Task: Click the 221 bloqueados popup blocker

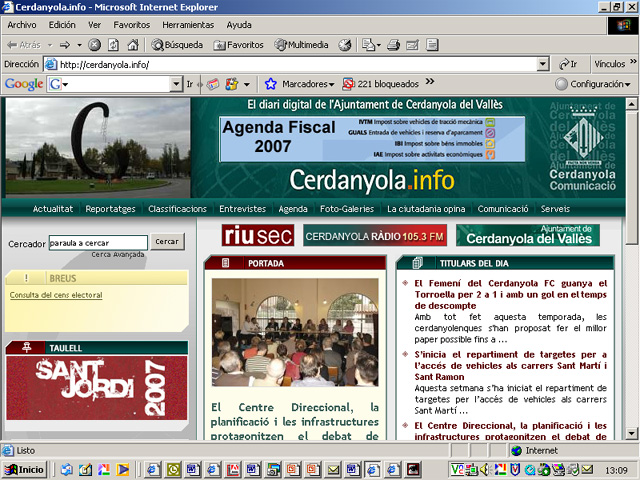Action: pos(380,84)
